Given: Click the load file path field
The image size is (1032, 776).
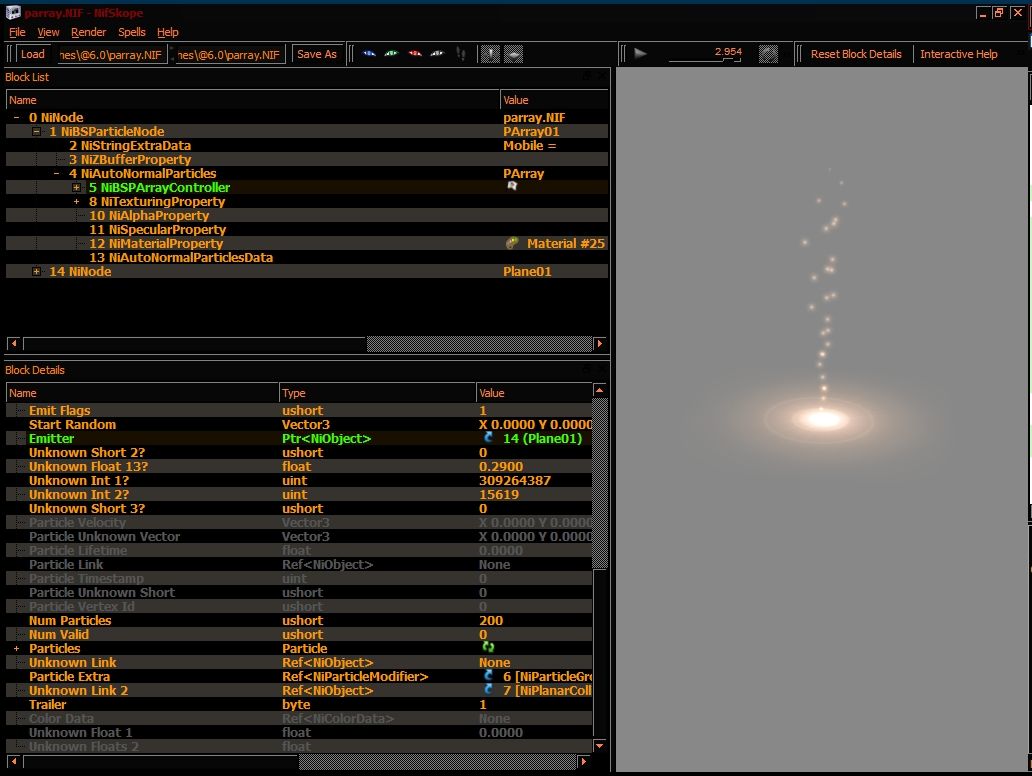Looking at the screenshot, I should click(x=113, y=55).
